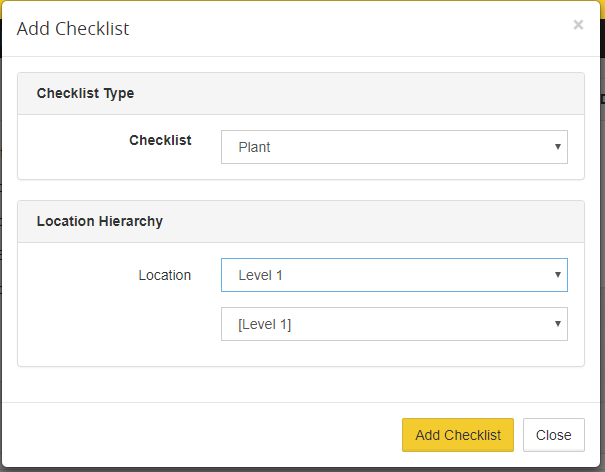
Task: Click the [Level 1] value text in lower field
Action: [264, 324]
